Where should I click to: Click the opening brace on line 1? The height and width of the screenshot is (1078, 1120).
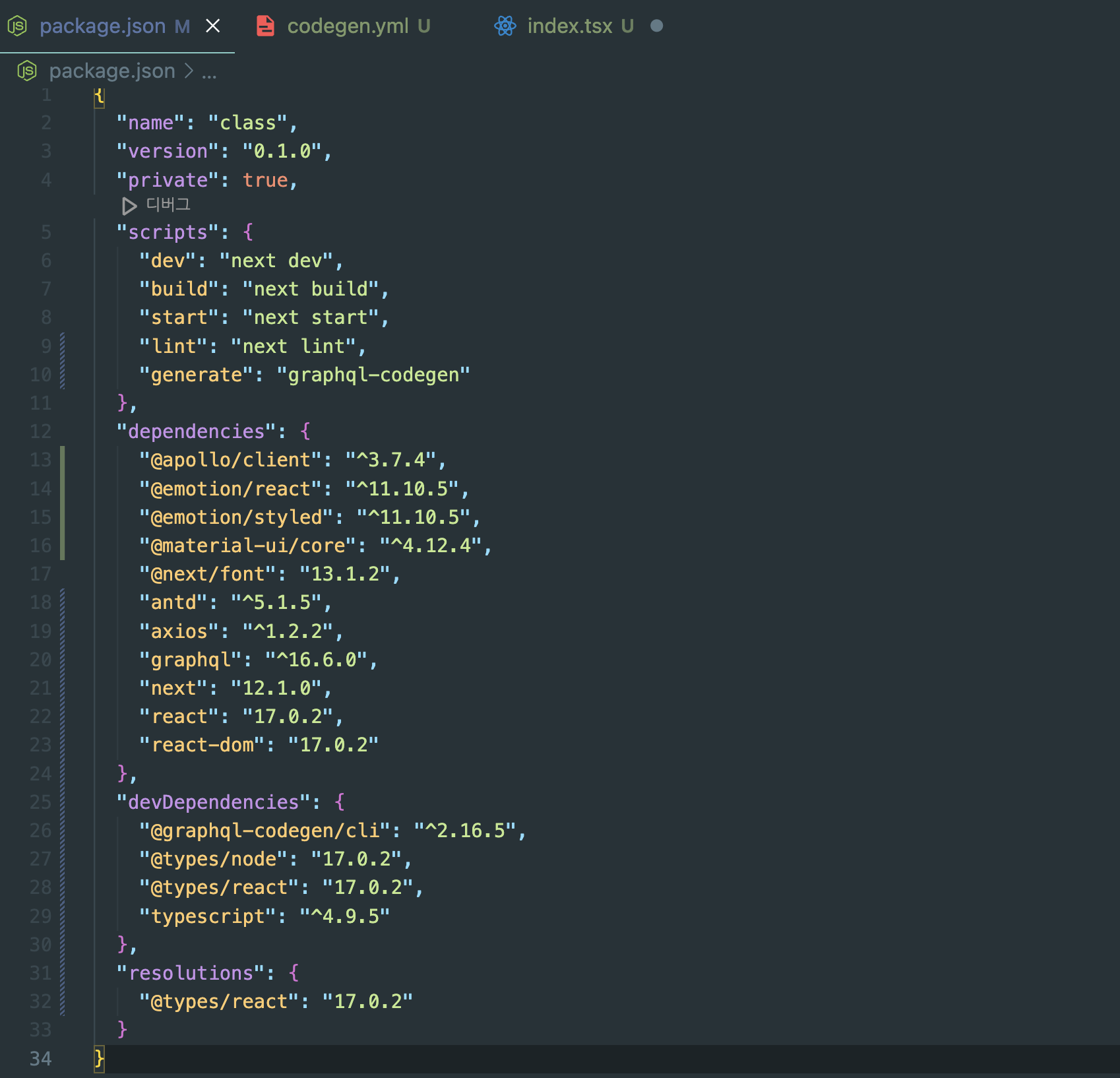[99, 96]
